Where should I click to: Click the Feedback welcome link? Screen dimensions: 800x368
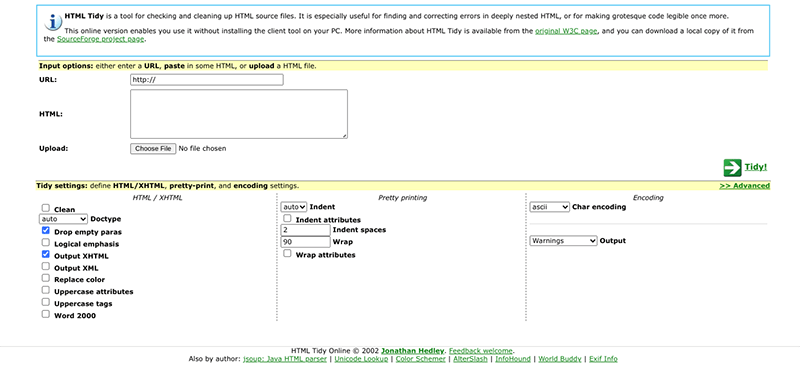pyautogui.click(x=481, y=351)
